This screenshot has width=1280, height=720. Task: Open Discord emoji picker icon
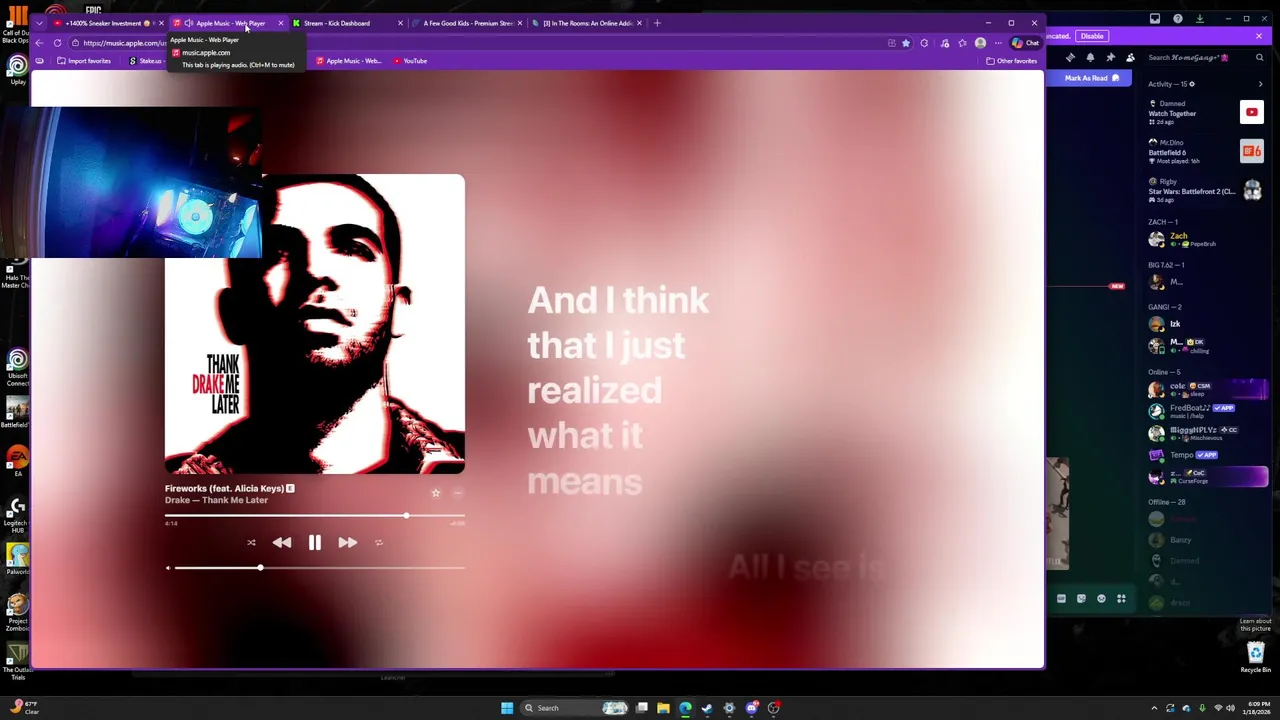point(1101,599)
